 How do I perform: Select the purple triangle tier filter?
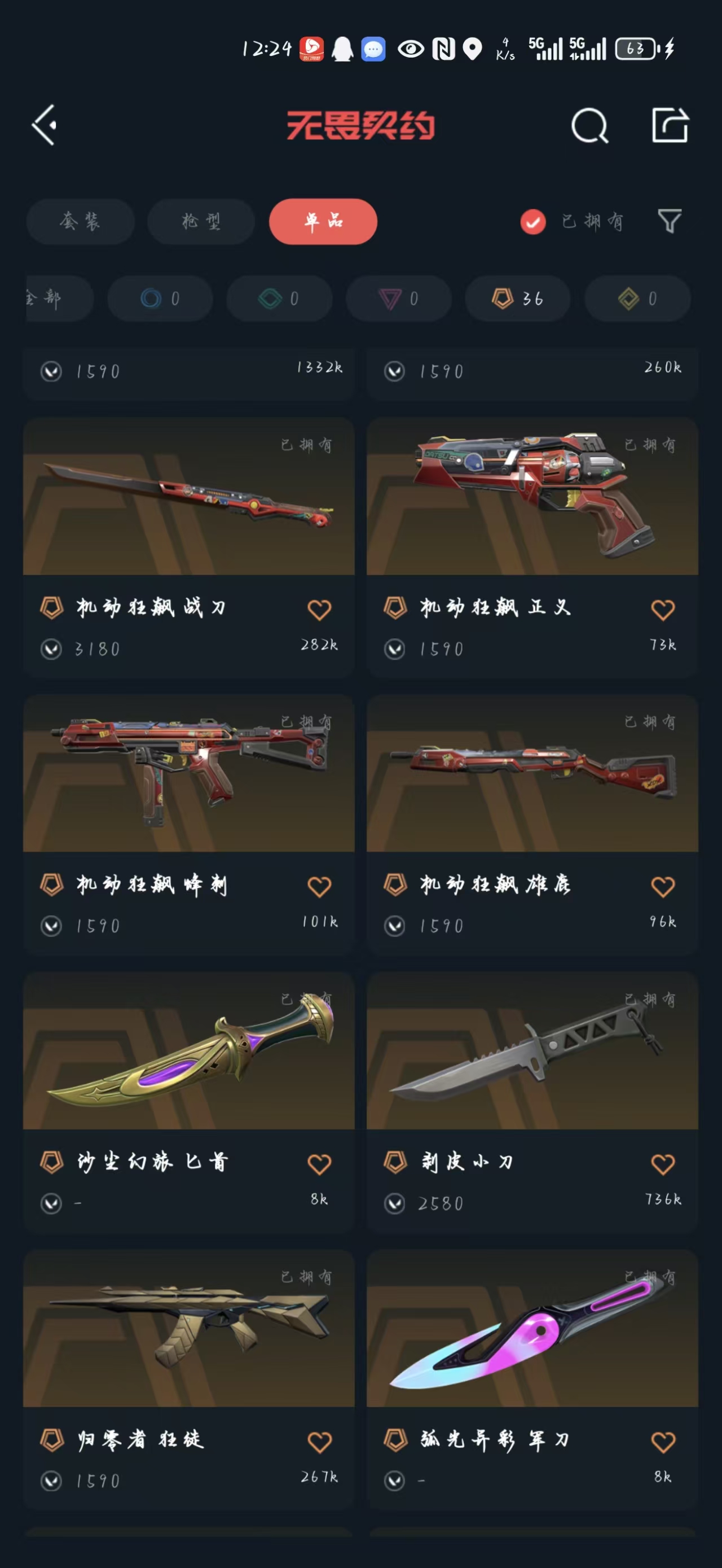[x=398, y=298]
